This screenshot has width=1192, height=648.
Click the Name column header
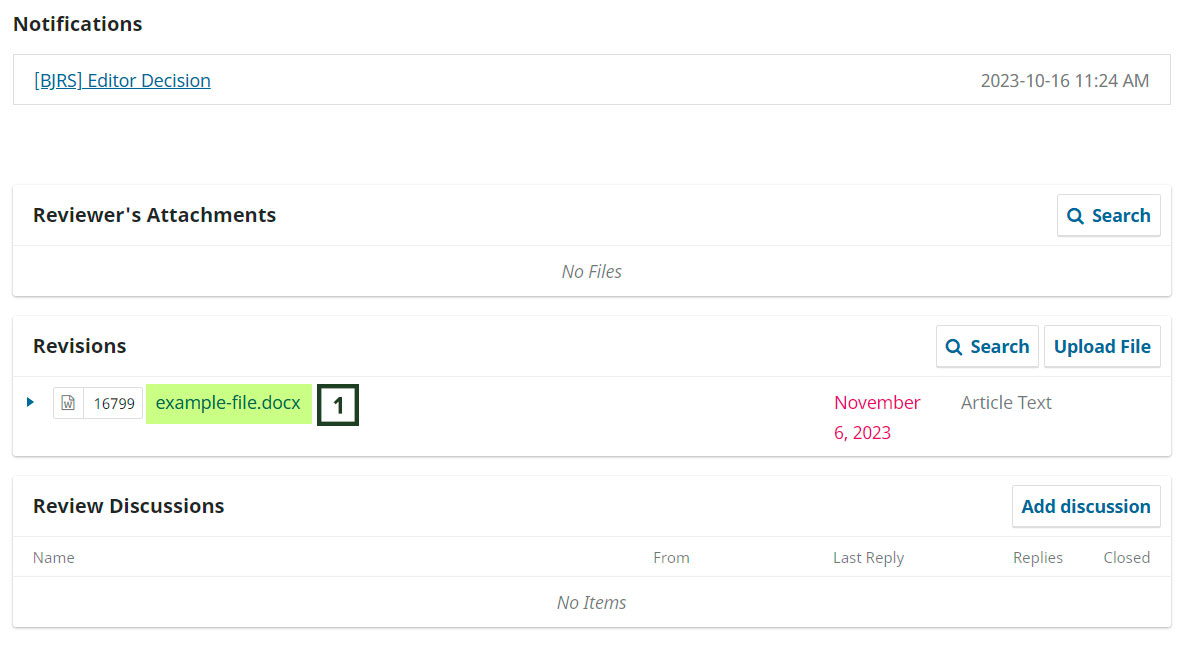[x=54, y=558]
